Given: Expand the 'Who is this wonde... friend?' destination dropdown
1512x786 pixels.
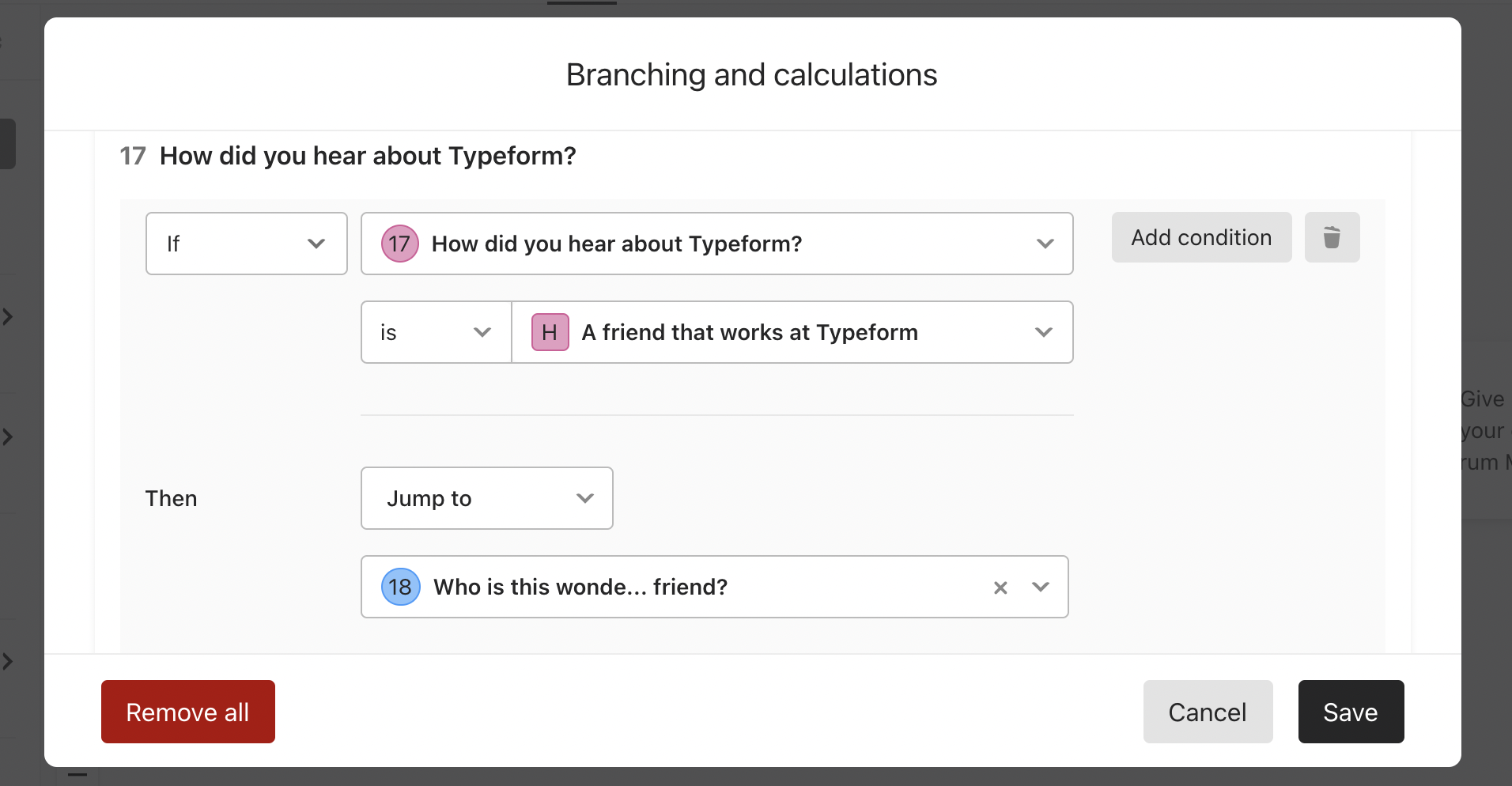Looking at the screenshot, I should coord(1041,587).
